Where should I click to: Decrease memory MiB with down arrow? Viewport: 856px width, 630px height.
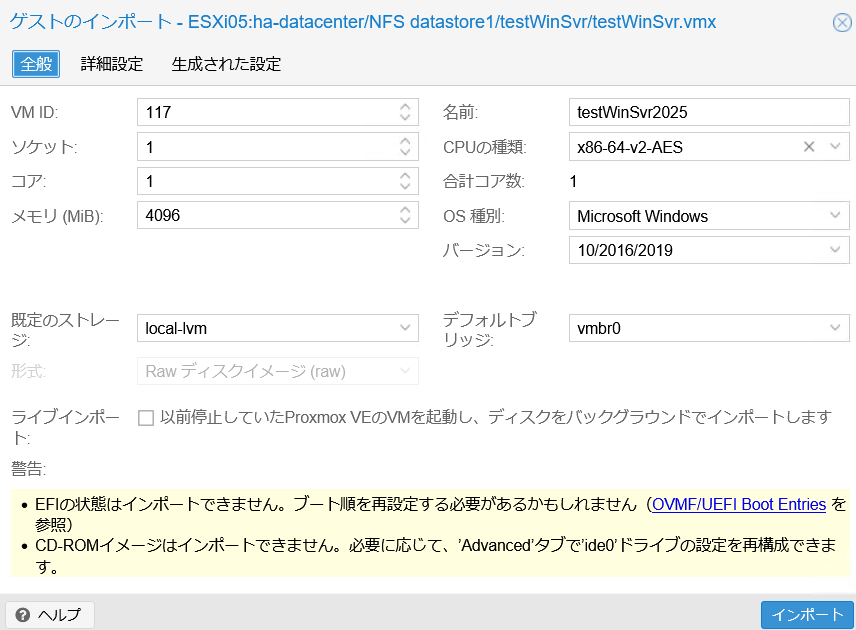(405, 221)
